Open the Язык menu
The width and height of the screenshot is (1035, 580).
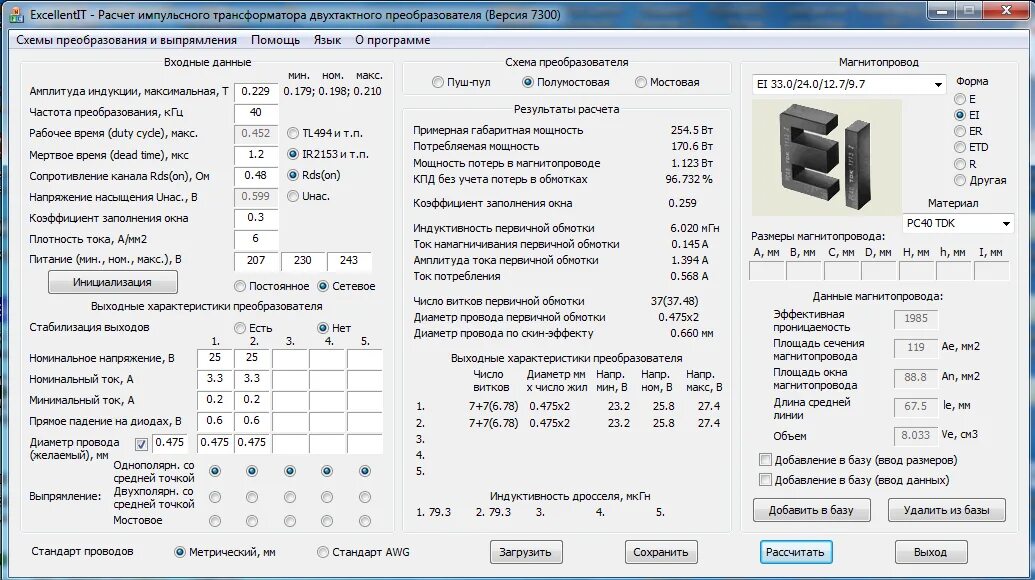tap(327, 40)
